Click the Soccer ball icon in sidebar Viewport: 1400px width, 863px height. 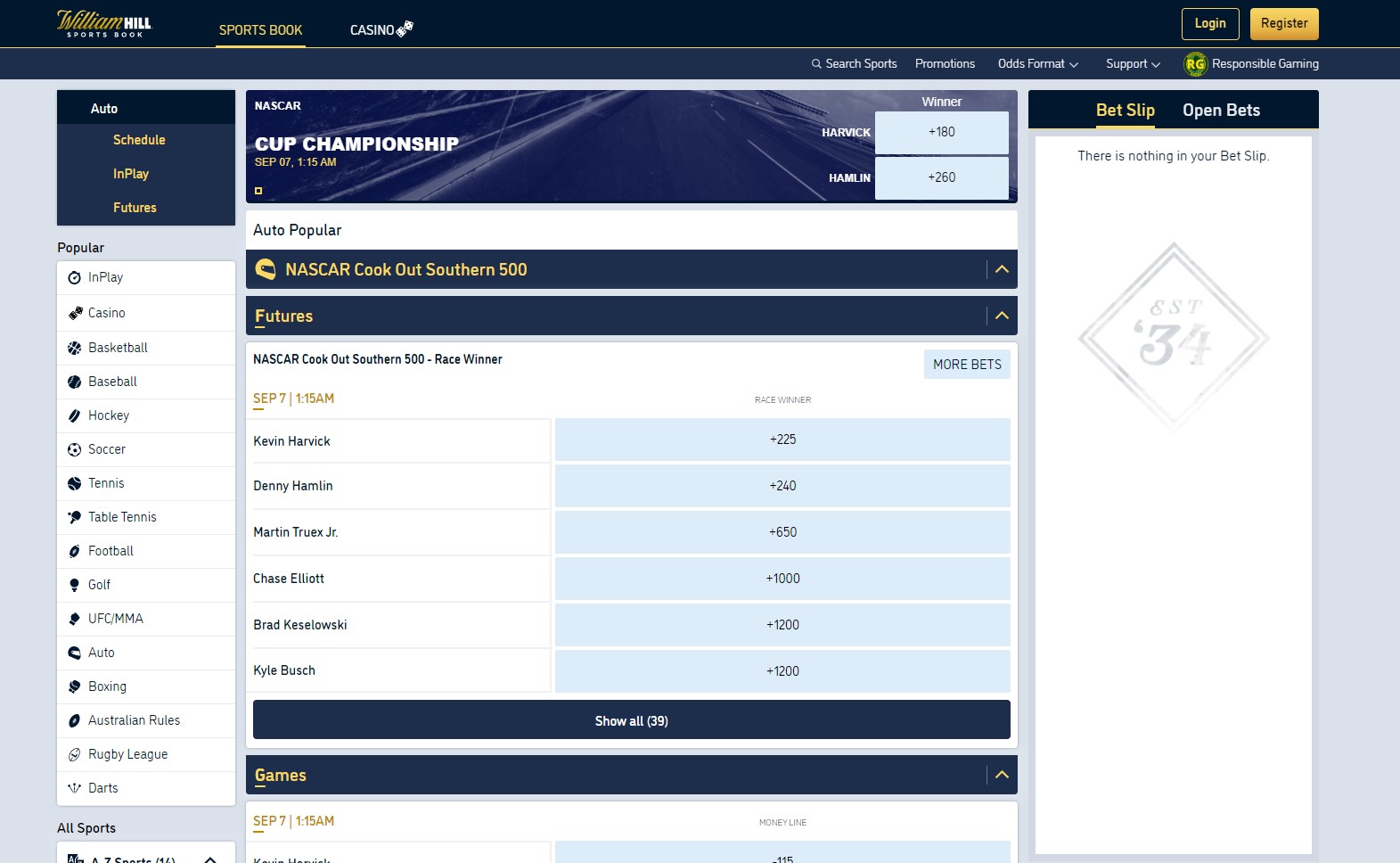pyautogui.click(x=74, y=449)
